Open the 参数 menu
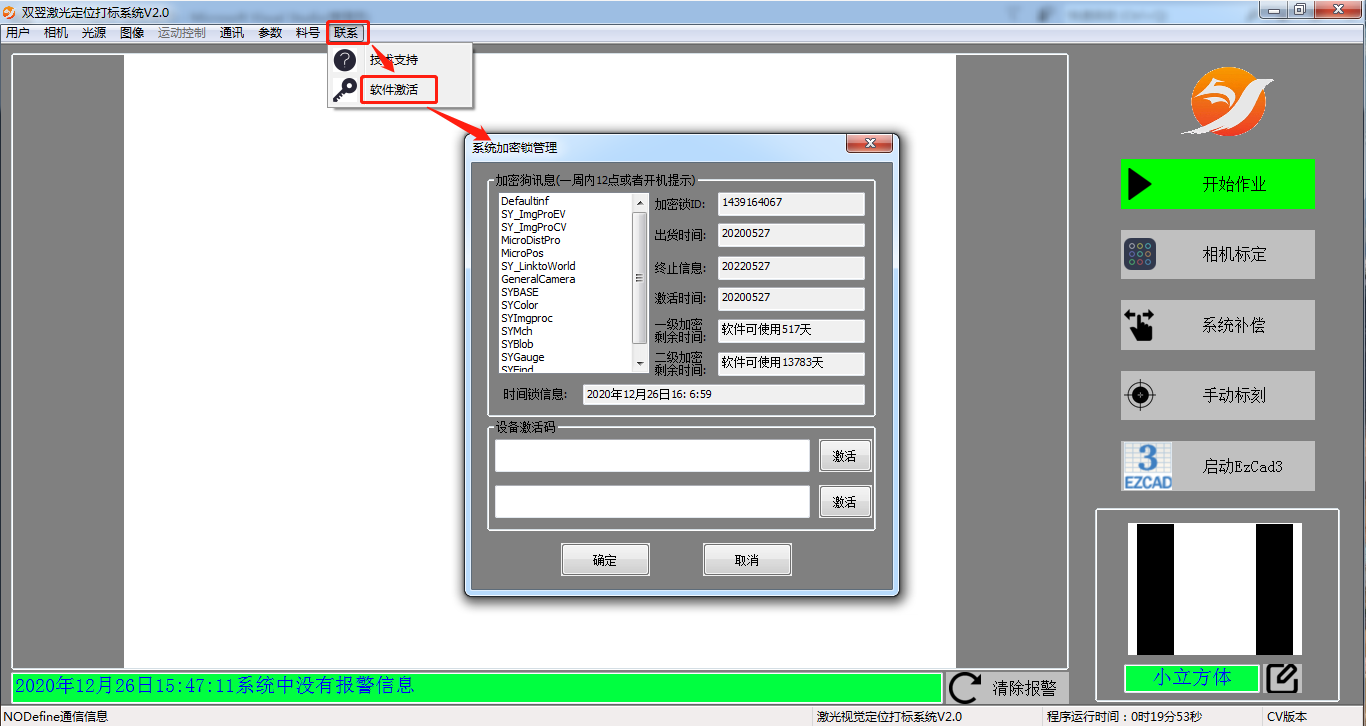Viewport: 1366px width, 726px height. click(x=270, y=33)
